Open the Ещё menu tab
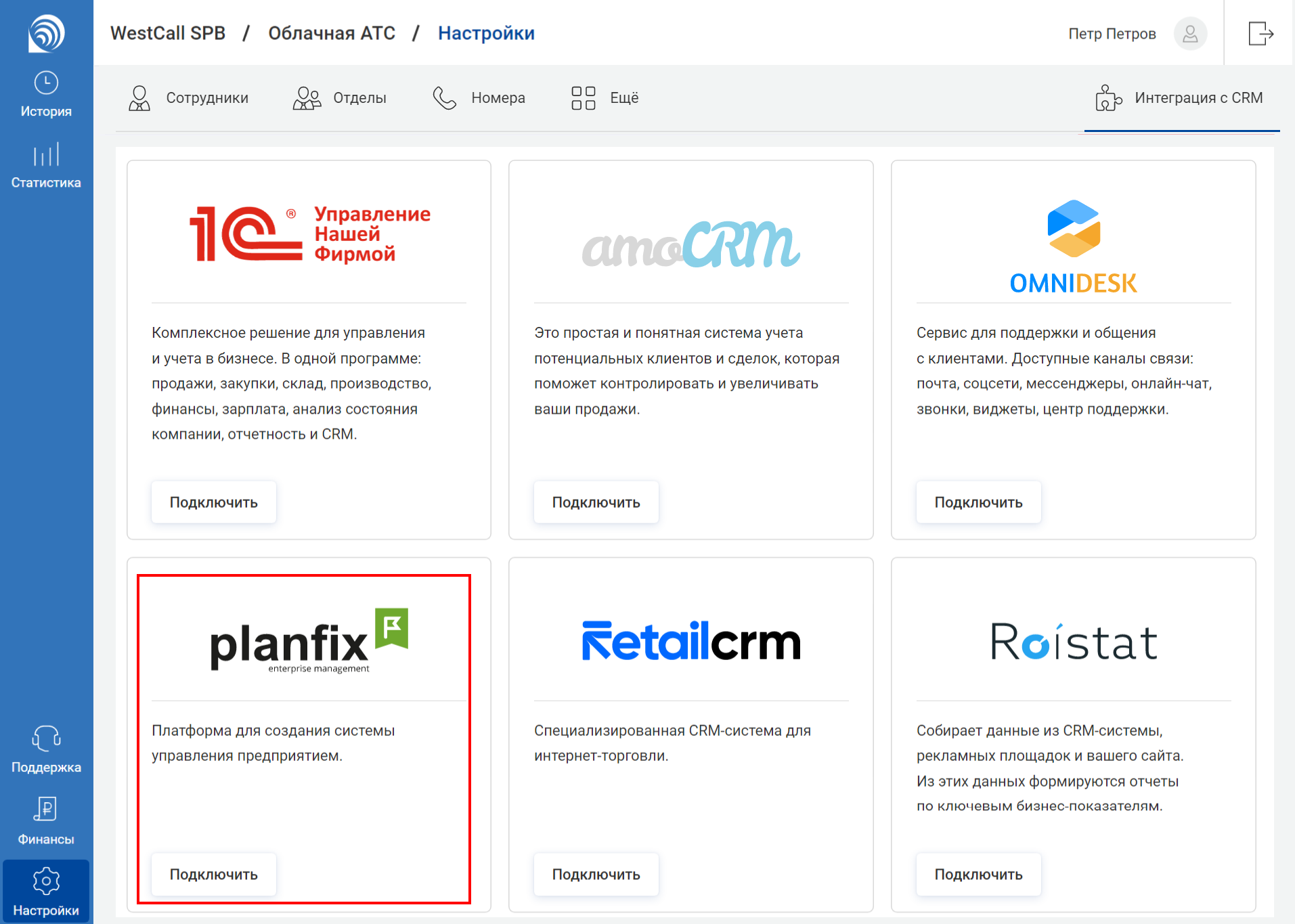This screenshot has width=1295, height=924. click(605, 98)
